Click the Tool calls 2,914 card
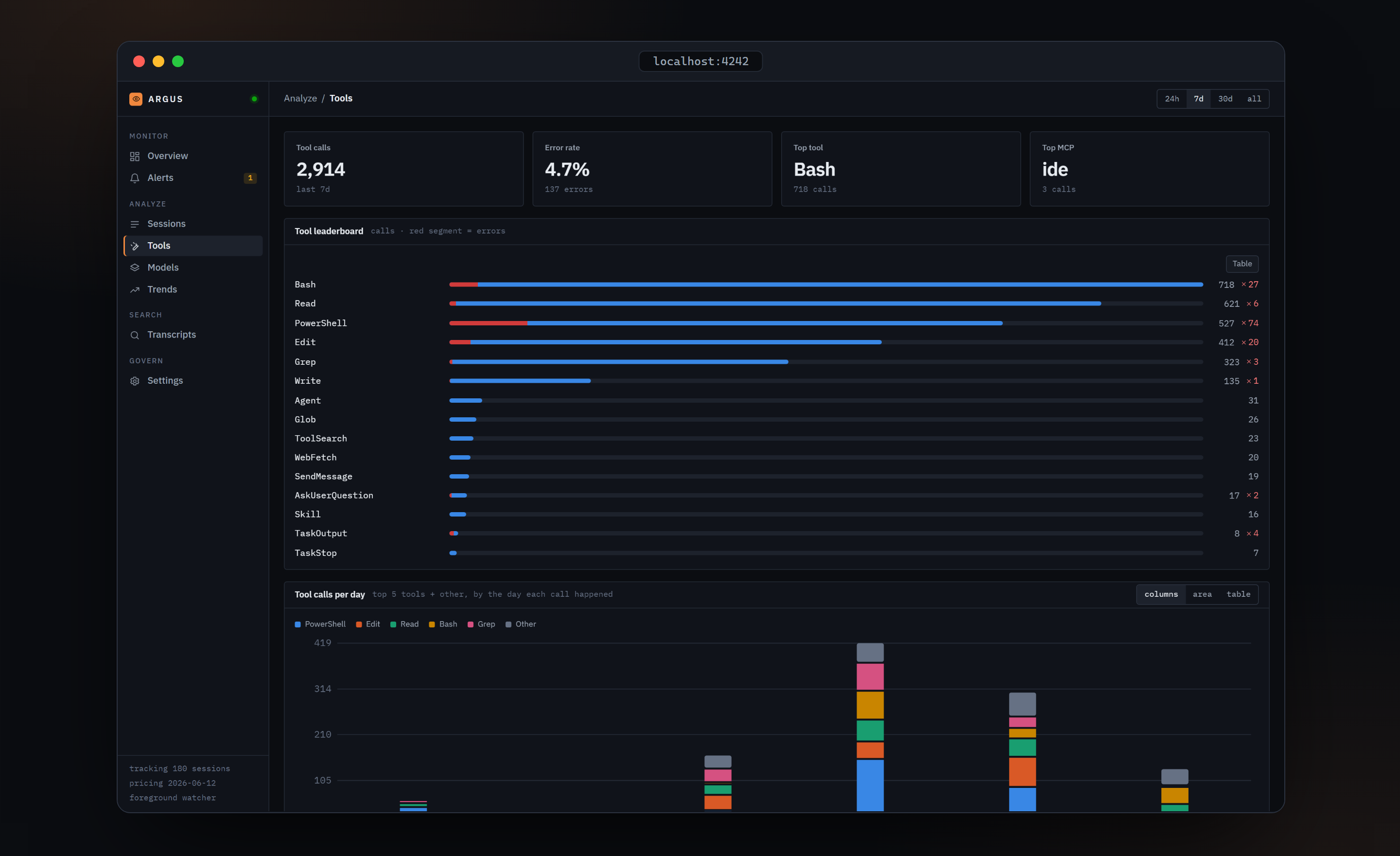The width and height of the screenshot is (1400, 856). point(403,169)
